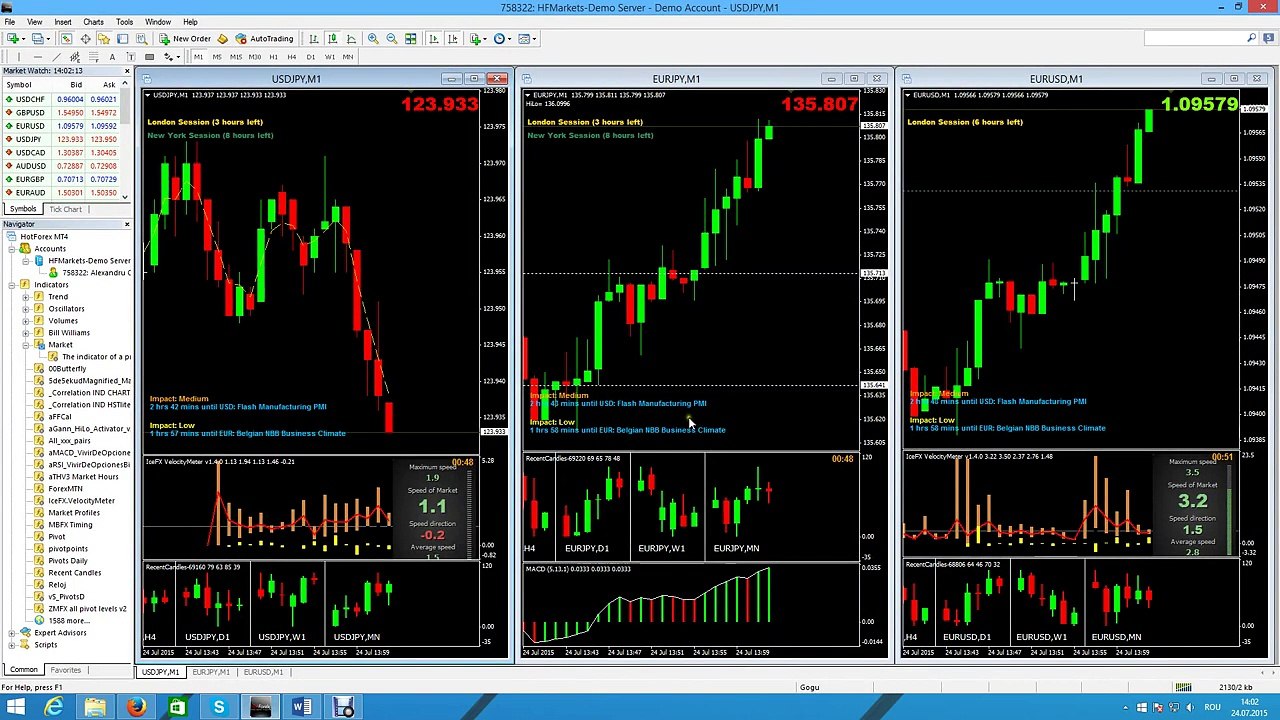Open the New Chart toolbar icon
Viewport: 1280px width, 720px height.
click(x=13, y=38)
